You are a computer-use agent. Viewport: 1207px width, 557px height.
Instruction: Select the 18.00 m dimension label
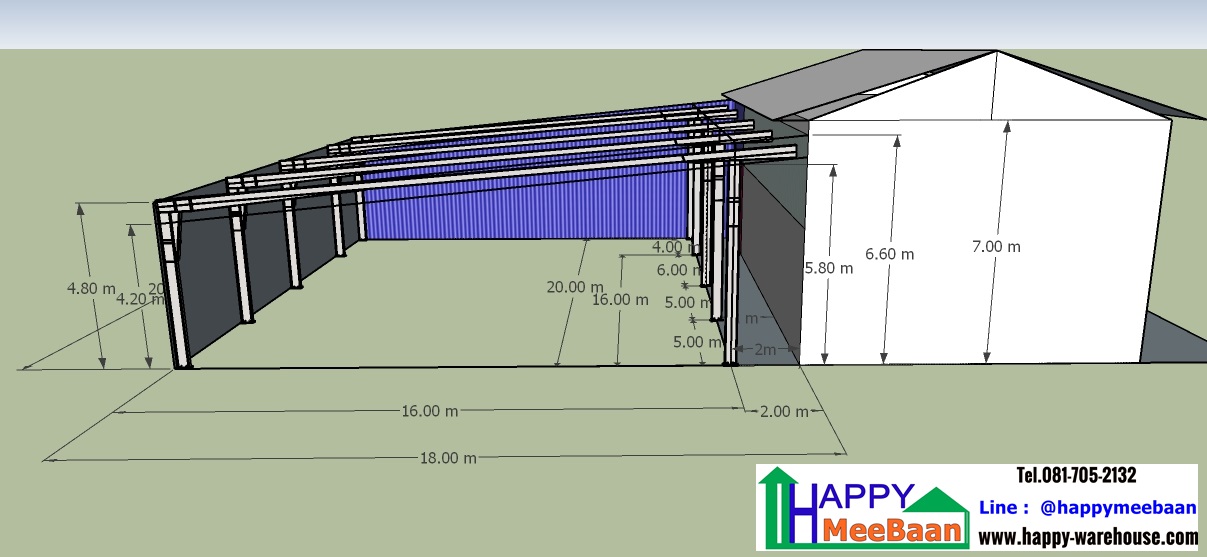point(446,457)
